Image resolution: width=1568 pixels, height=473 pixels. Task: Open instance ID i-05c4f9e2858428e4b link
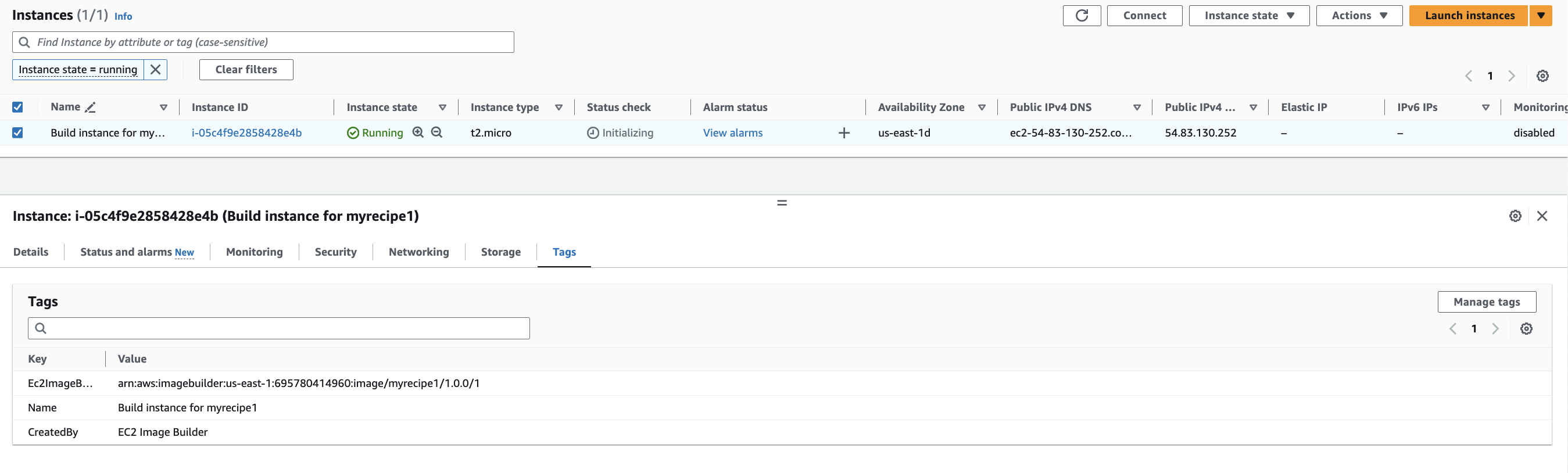246,132
